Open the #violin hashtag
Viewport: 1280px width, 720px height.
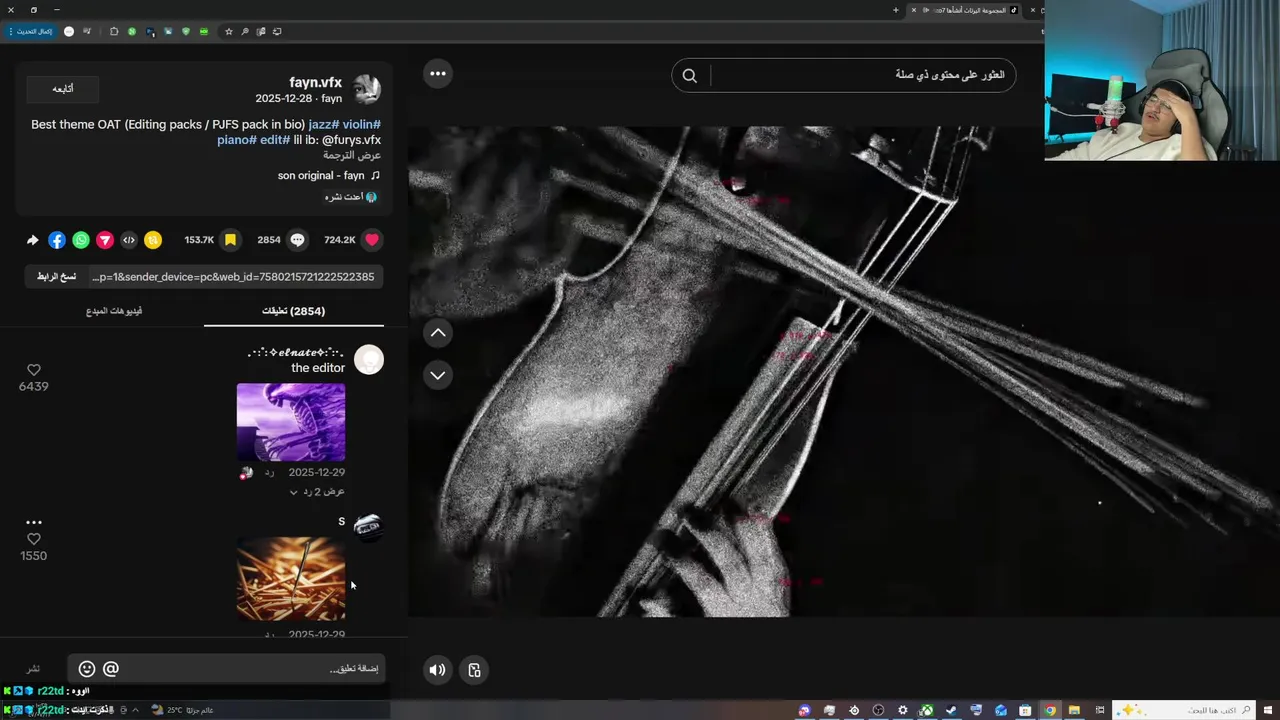click(x=362, y=125)
